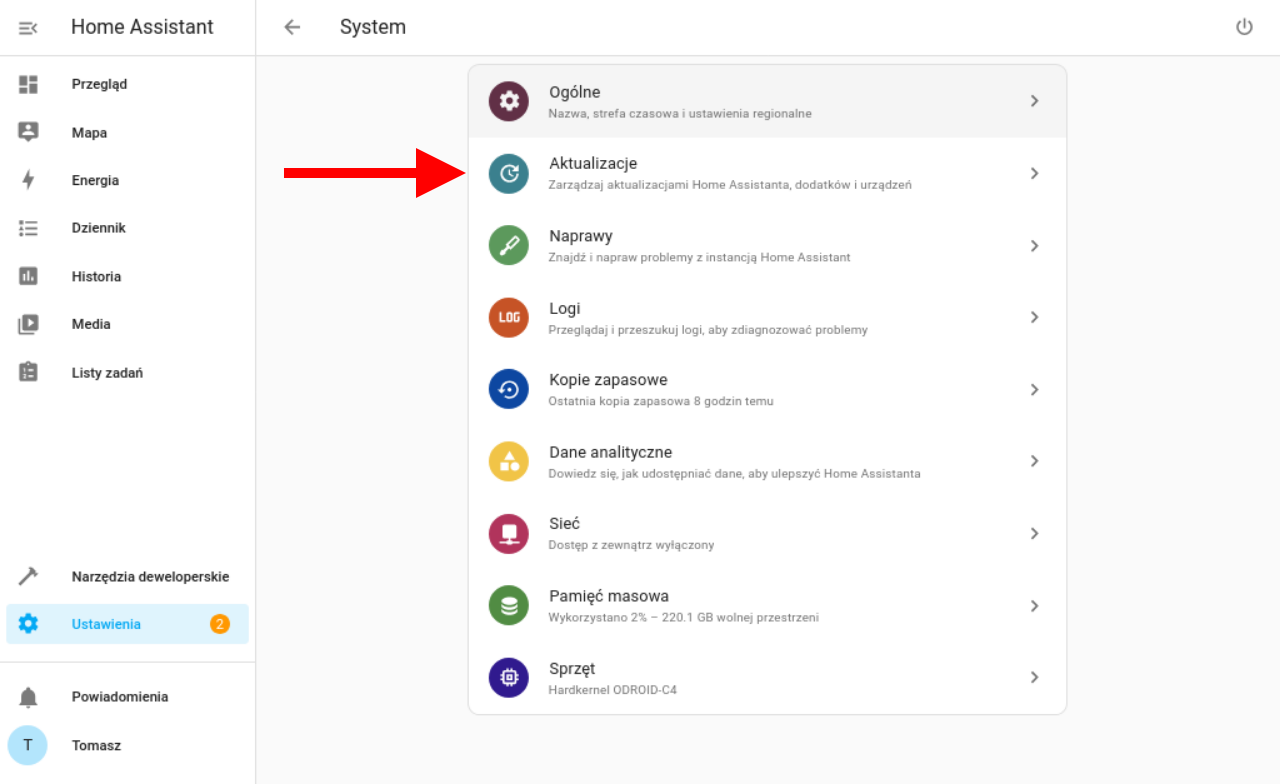Click the Aktualizacje update icon
Screen dimensions: 1280x784
[x=508, y=173]
